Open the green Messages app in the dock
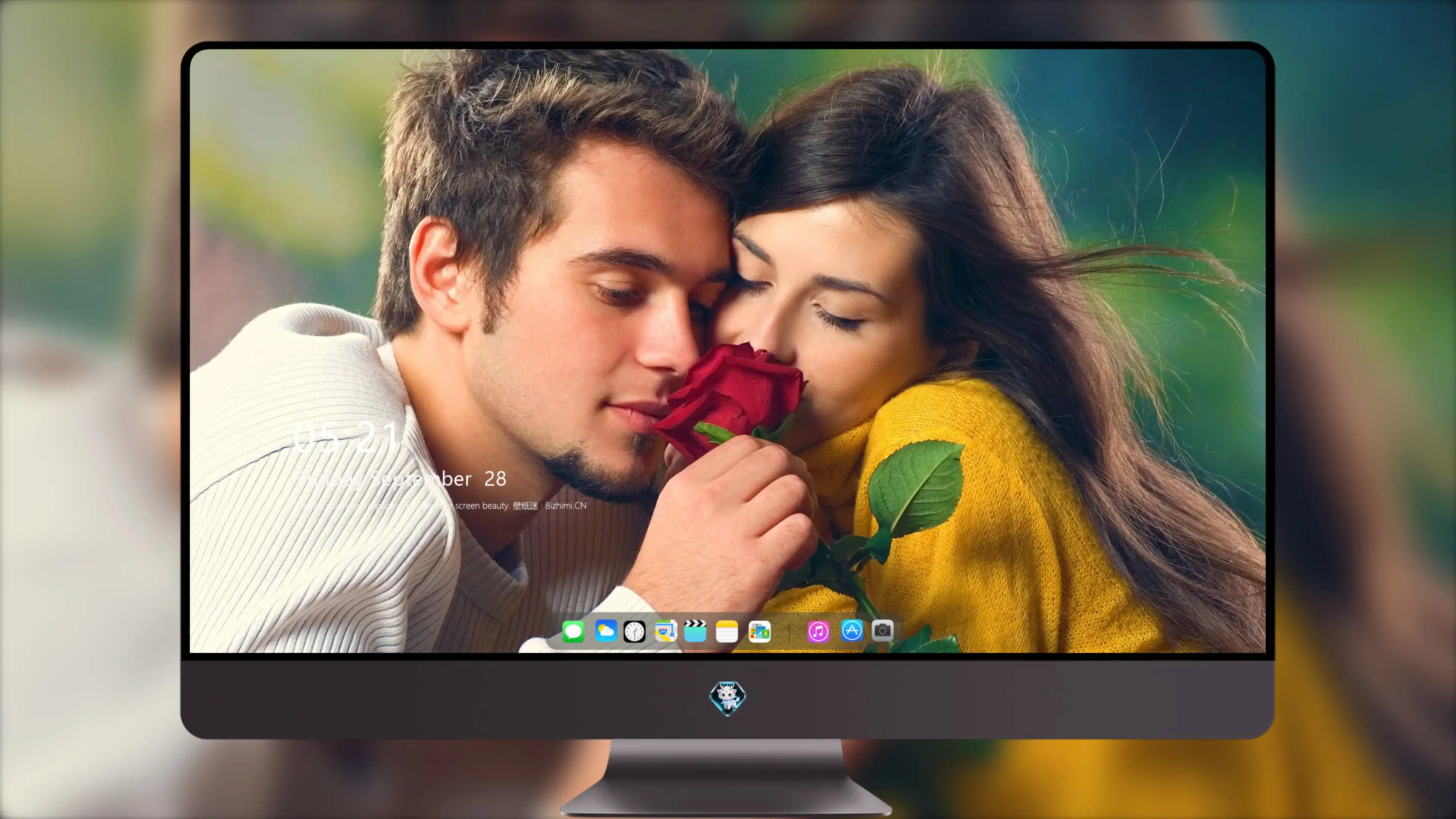The image size is (1456, 819). tap(573, 631)
